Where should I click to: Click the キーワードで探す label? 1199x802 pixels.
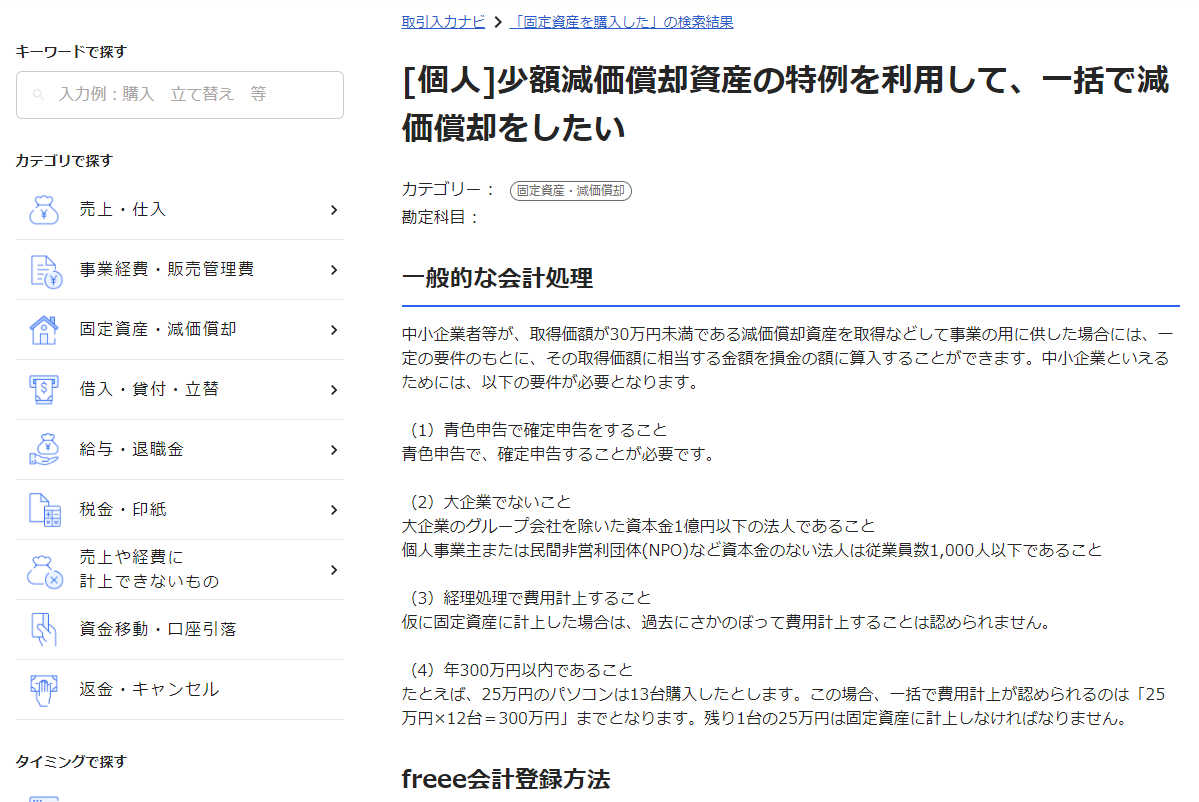[x=71, y=51]
